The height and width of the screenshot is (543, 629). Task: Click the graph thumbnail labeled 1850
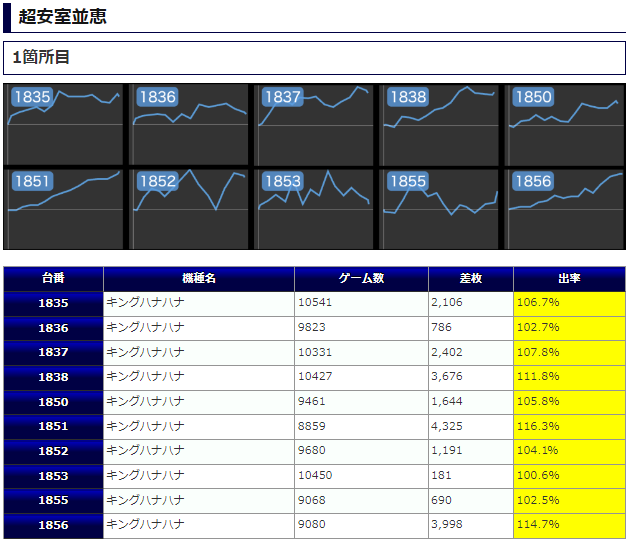[565, 124]
